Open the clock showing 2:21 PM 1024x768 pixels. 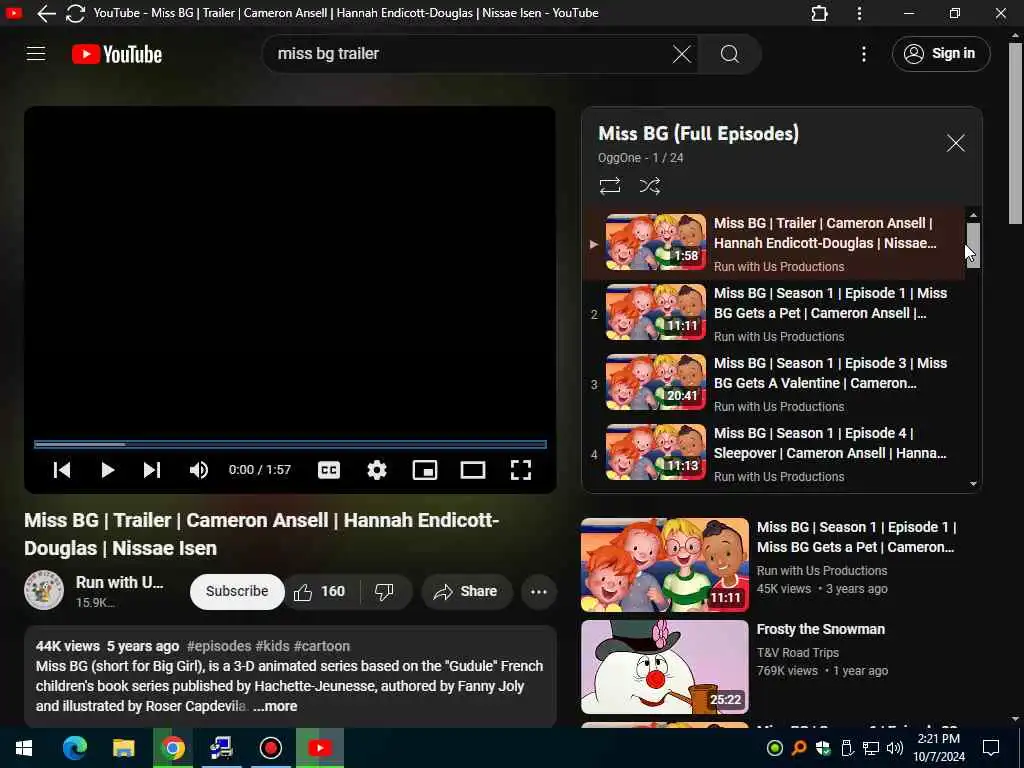[x=938, y=748]
